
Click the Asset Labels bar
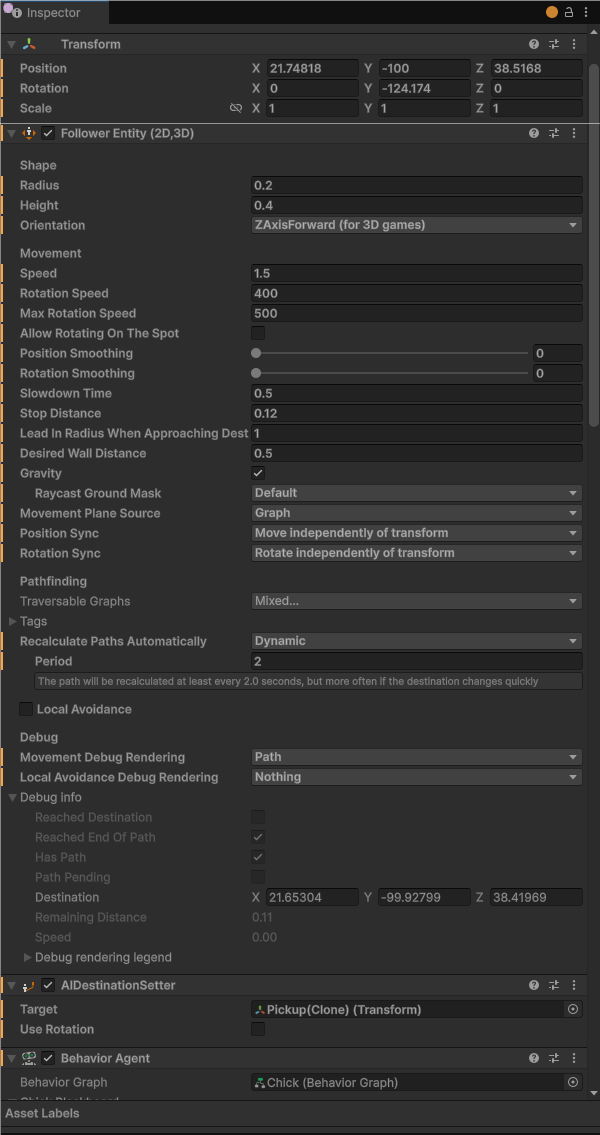(300, 1113)
